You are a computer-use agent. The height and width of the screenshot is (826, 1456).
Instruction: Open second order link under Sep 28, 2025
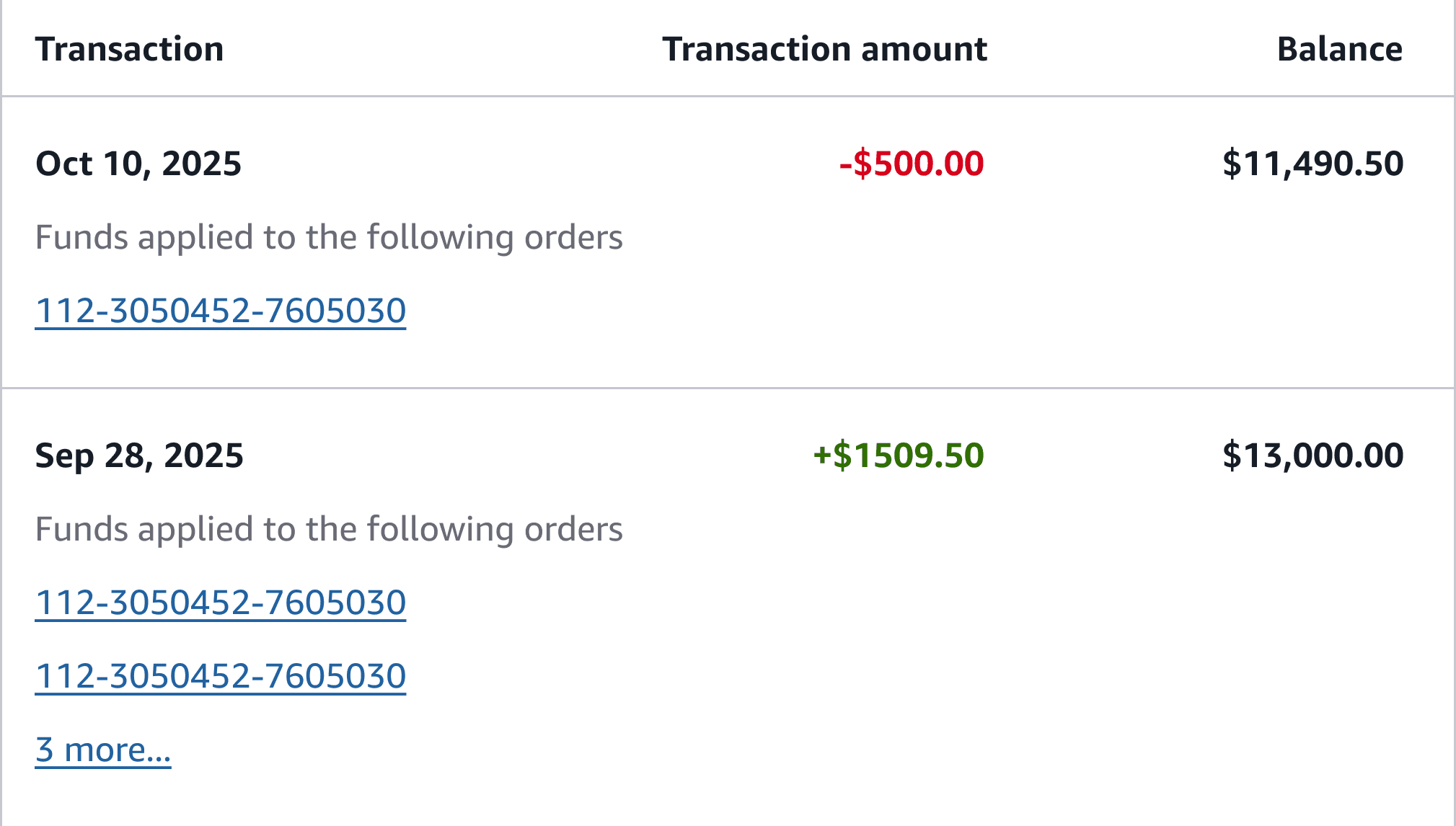point(221,677)
